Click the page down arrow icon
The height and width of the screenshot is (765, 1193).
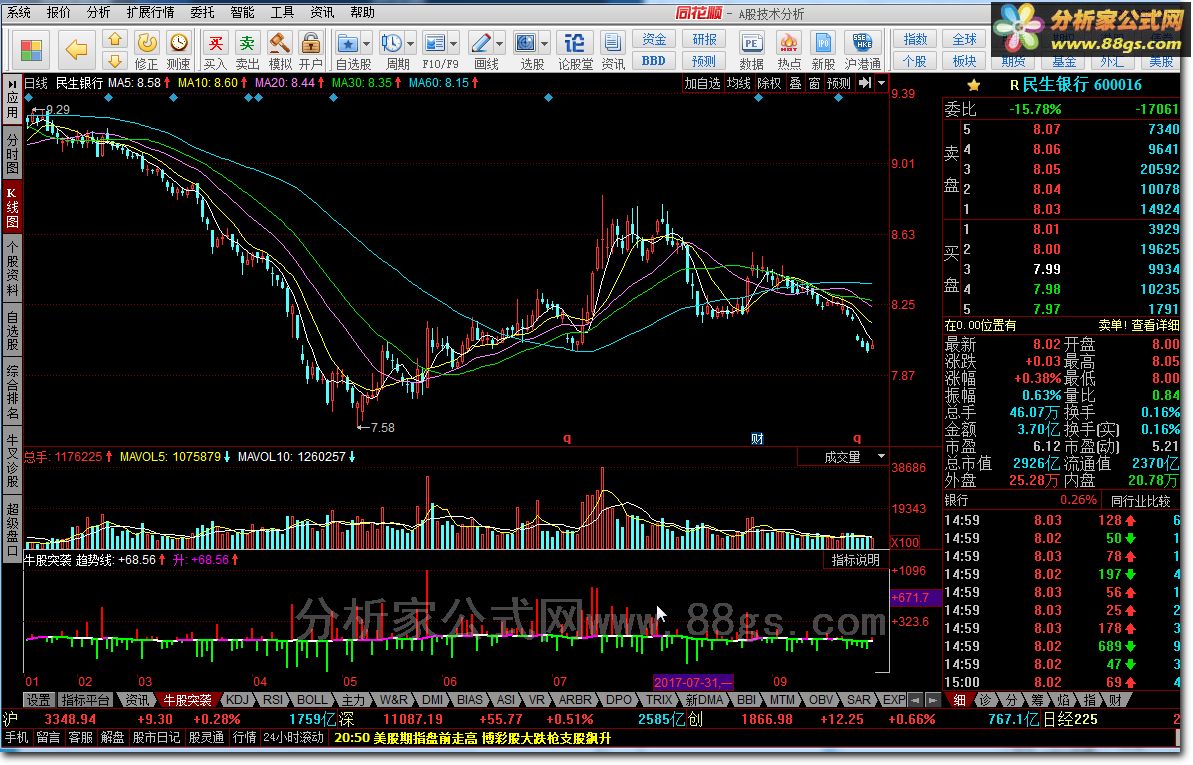(114, 60)
